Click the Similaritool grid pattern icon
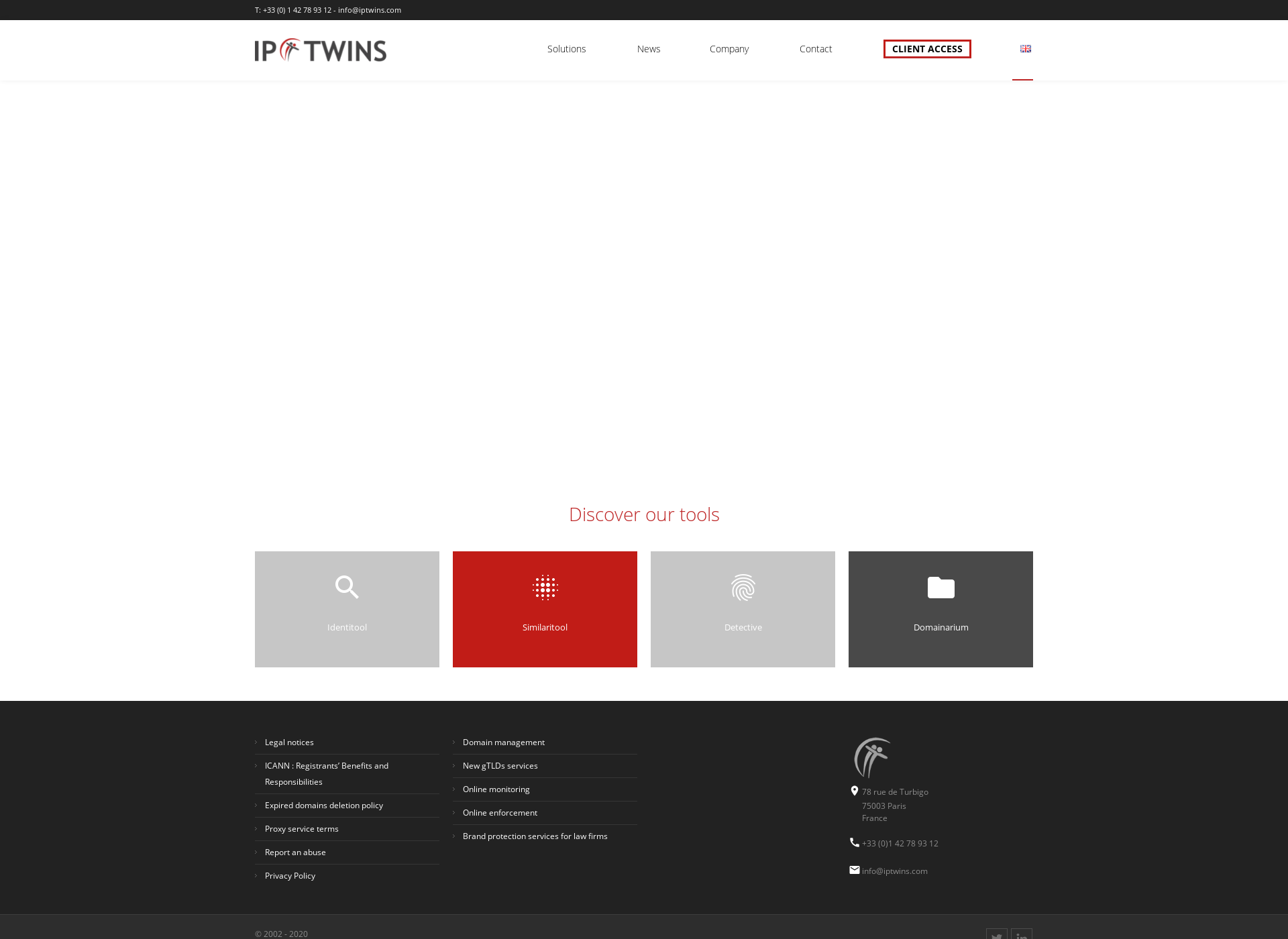The height and width of the screenshot is (939, 1288). point(545,588)
